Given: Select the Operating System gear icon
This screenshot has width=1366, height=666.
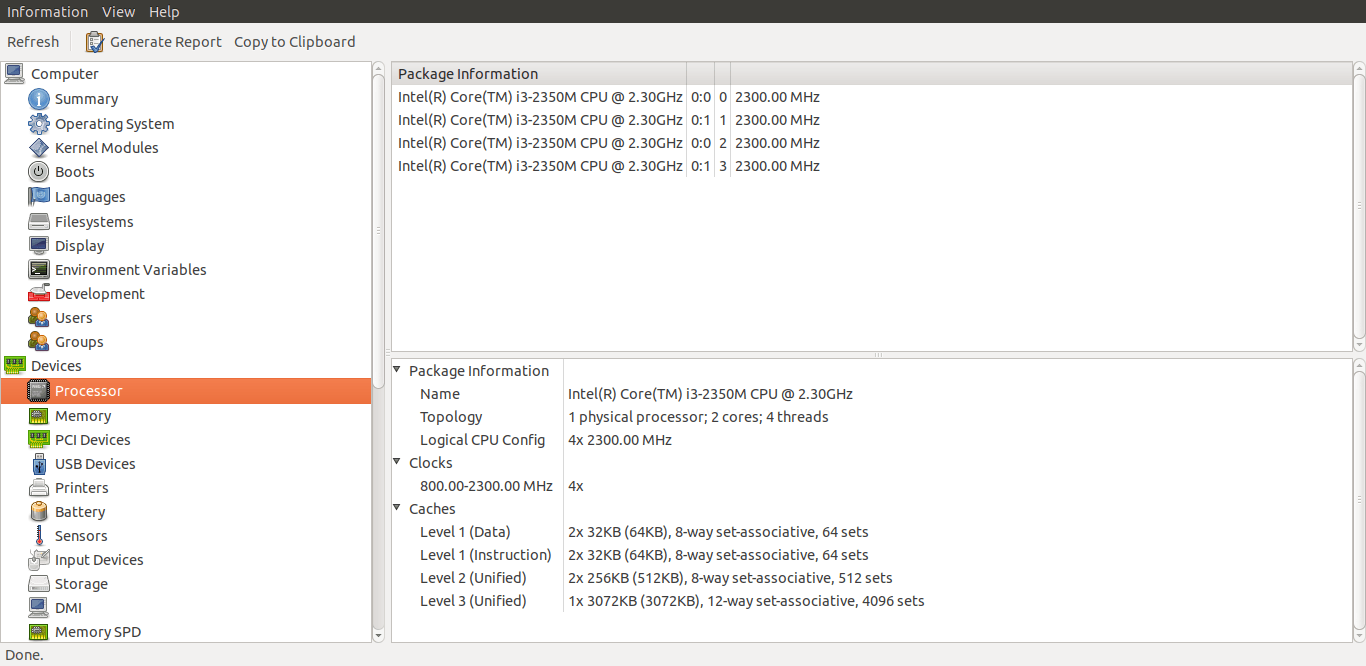Looking at the screenshot, I should tap(39, 124).
